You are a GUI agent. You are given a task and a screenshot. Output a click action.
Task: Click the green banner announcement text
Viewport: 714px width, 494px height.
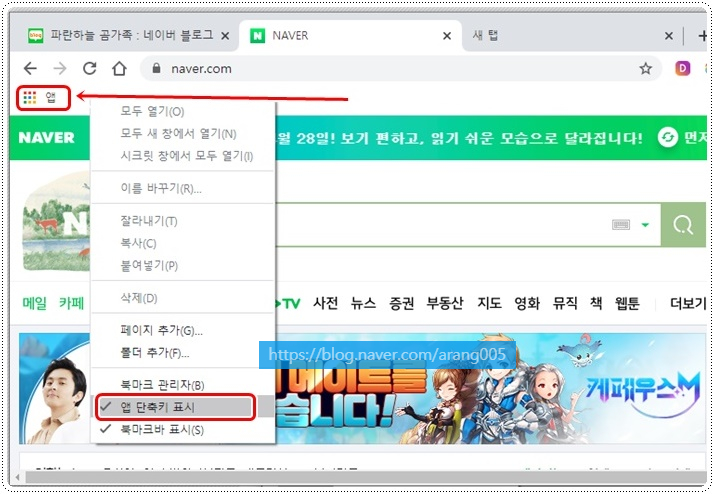coord(459,138)
